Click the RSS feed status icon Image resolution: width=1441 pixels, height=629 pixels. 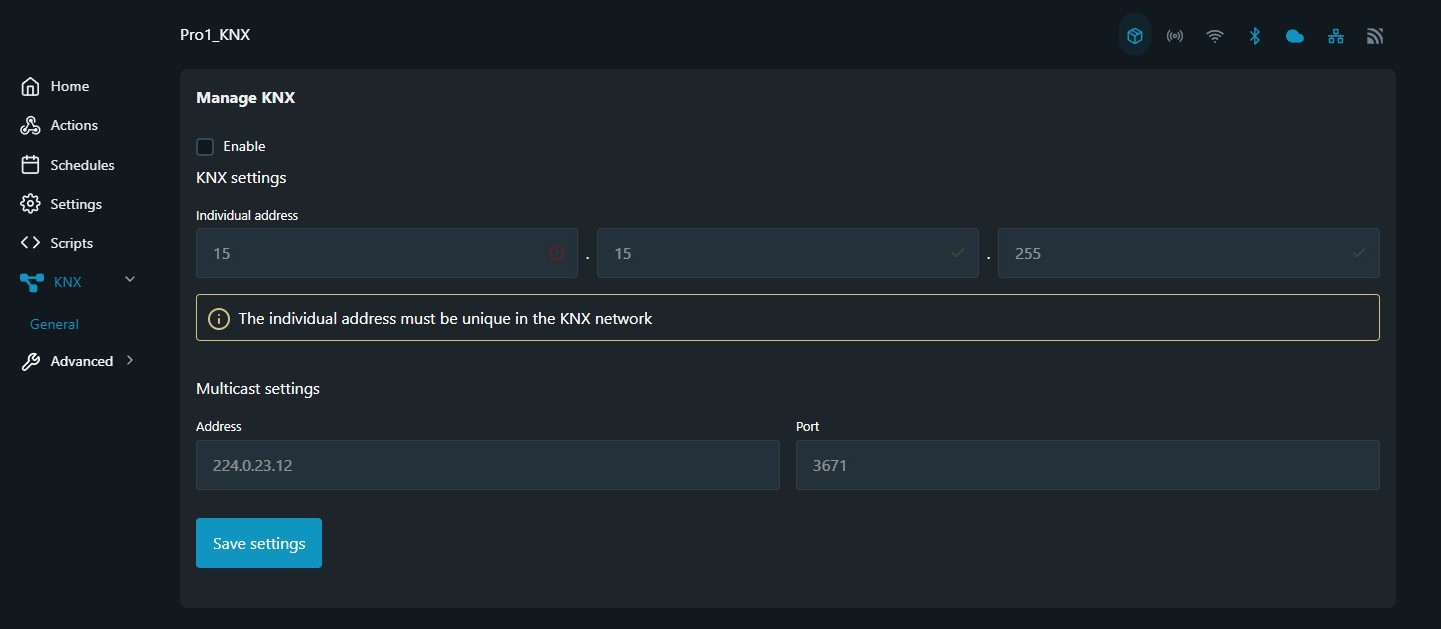pyautogui.click(x=1375, y=36)
